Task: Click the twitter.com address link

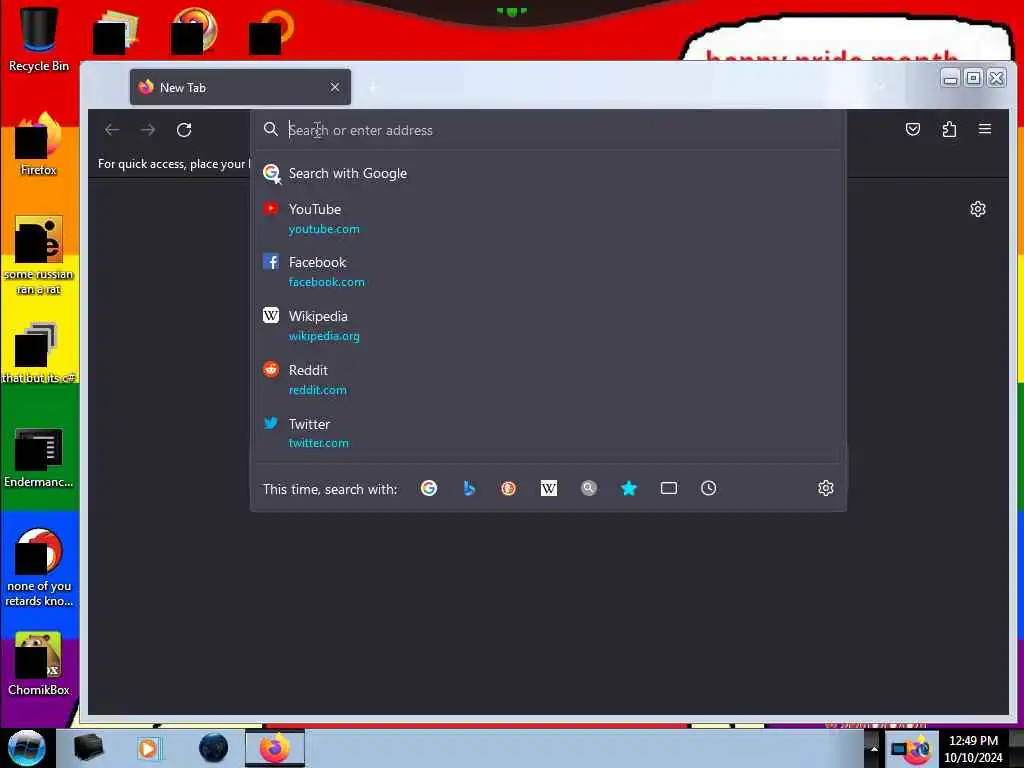Action: tap(319, 443)
